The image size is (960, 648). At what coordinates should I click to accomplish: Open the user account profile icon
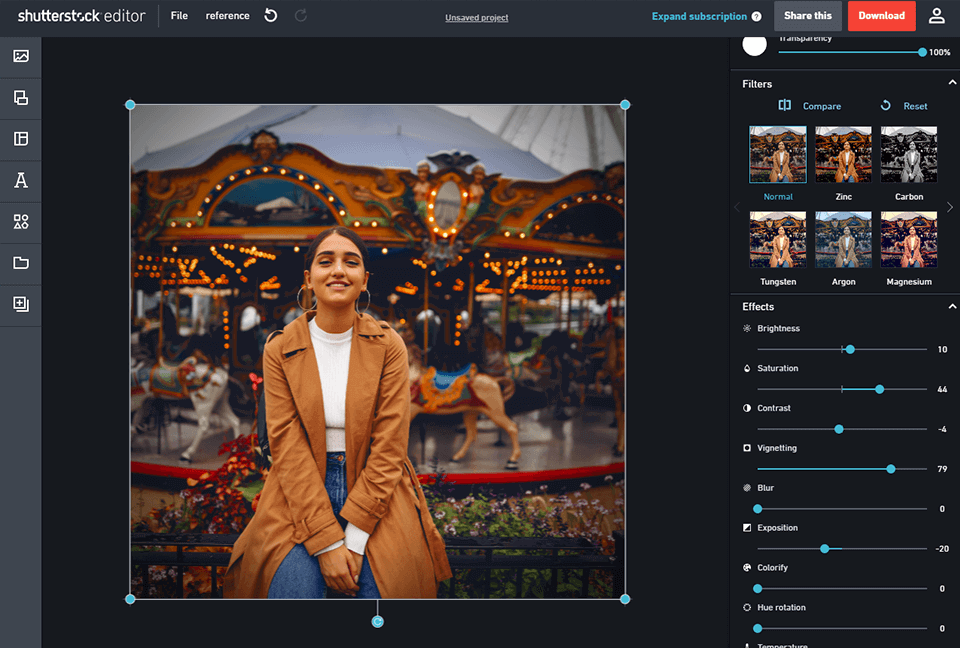point(936,16)
